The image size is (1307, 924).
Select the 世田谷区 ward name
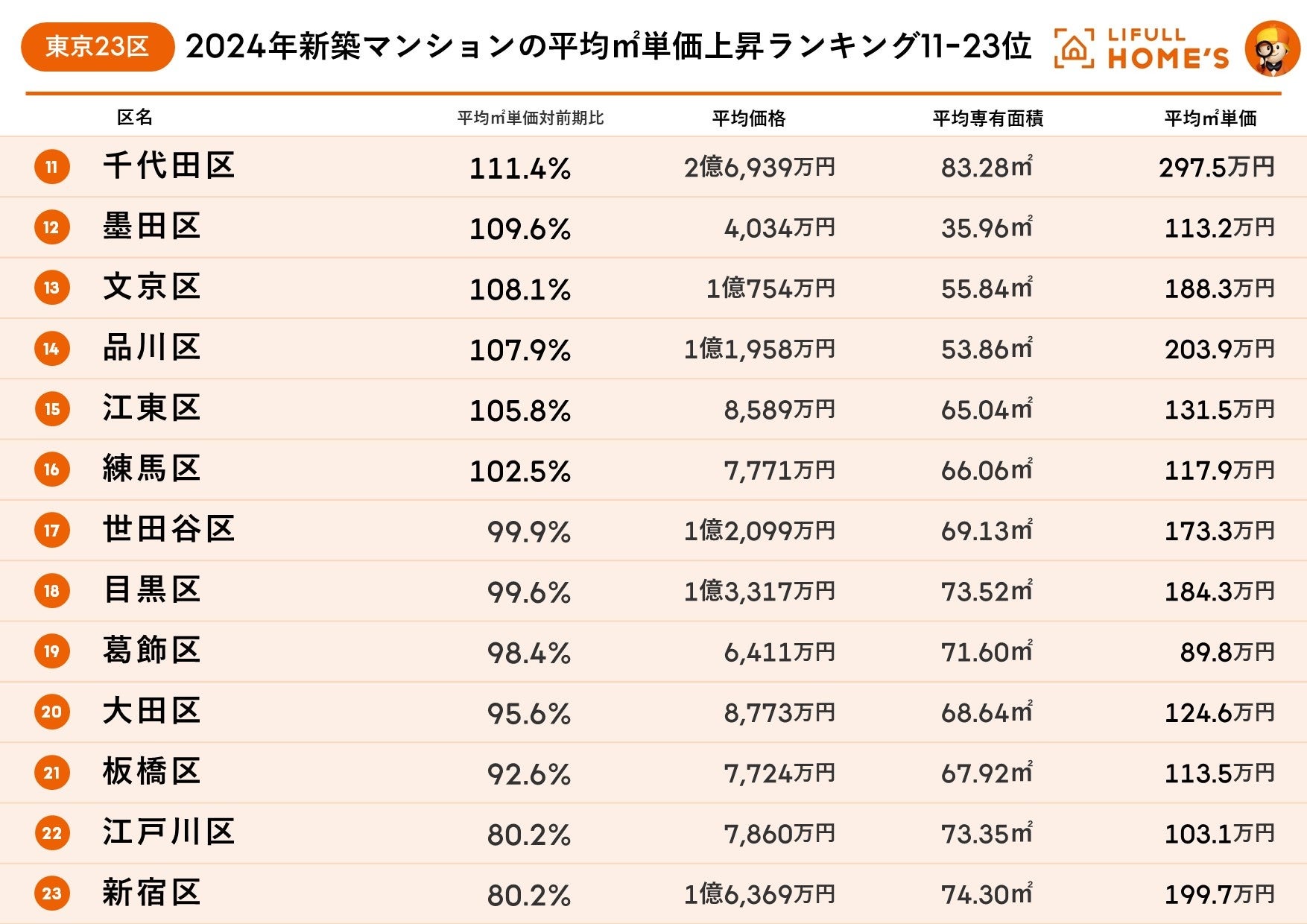click(x=169, y=529)
